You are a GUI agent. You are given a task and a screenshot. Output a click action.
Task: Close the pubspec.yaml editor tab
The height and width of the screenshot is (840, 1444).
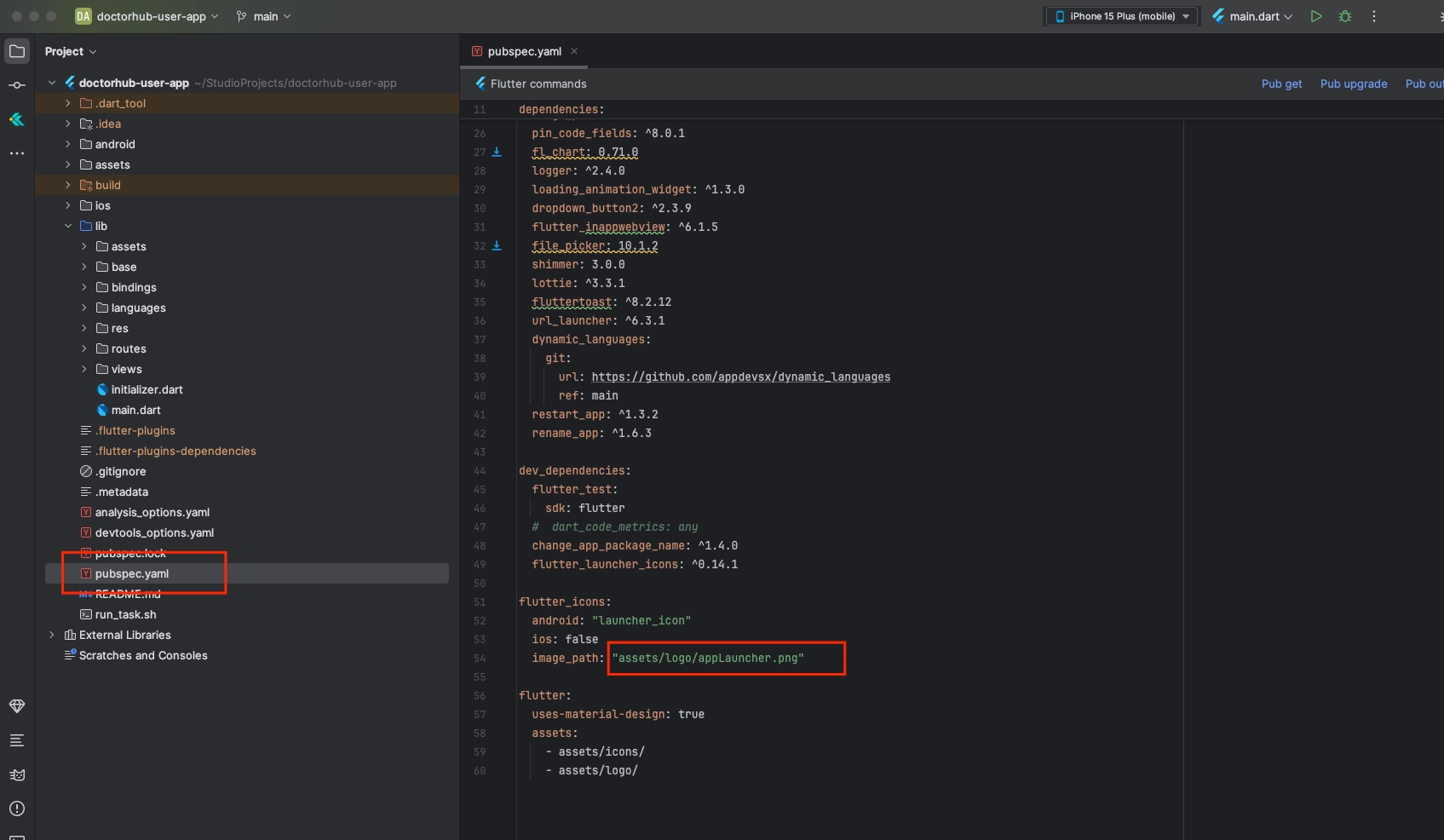[574, 51]
